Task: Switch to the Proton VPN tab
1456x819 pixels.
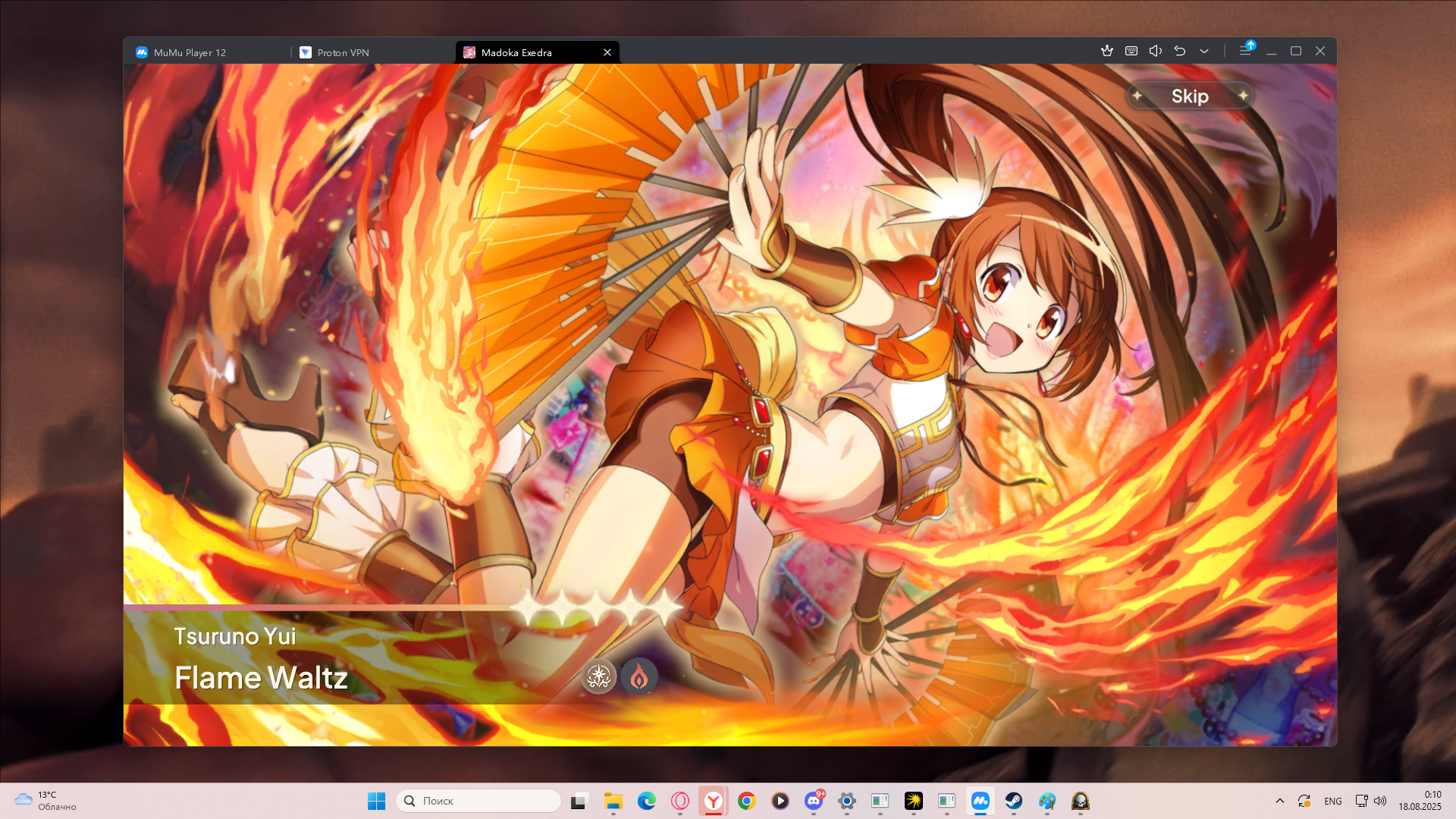Action: point(343,52)
